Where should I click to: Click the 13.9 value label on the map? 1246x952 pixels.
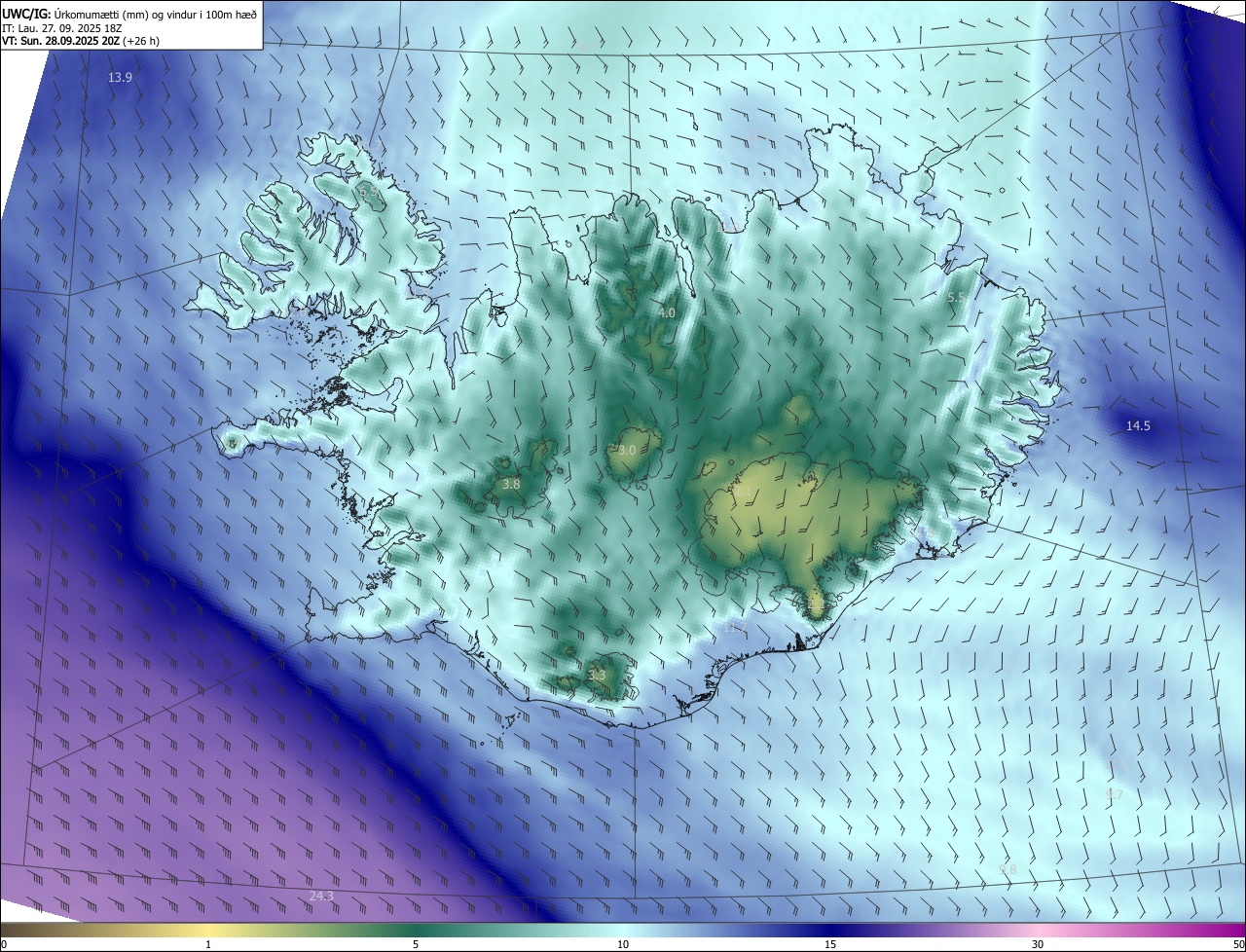(121, 77)
